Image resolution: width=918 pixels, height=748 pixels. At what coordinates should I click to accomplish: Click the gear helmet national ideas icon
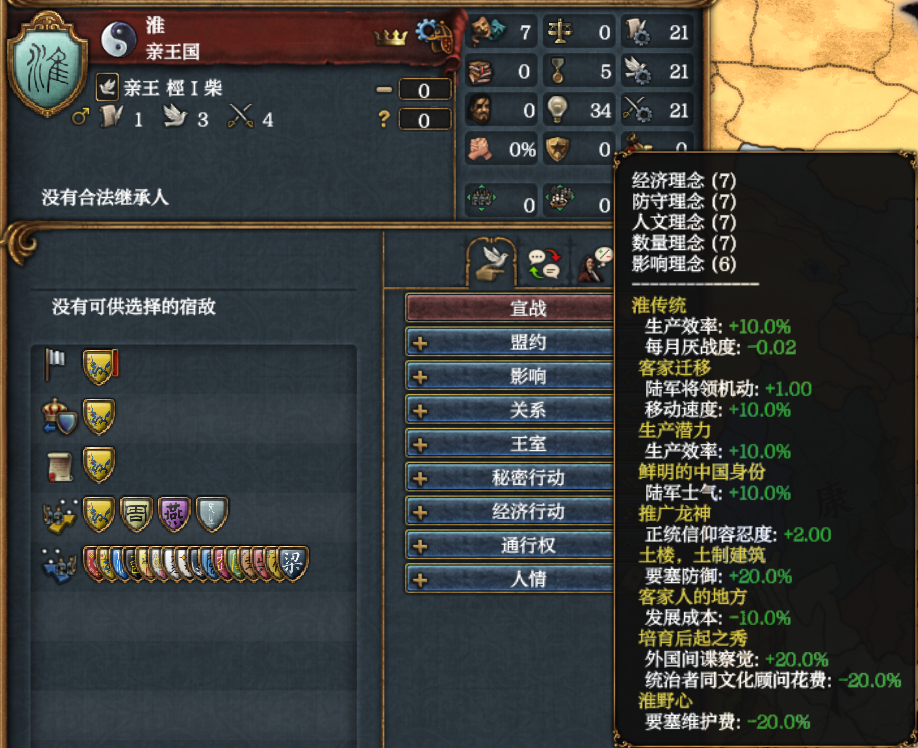coord(434,35)
